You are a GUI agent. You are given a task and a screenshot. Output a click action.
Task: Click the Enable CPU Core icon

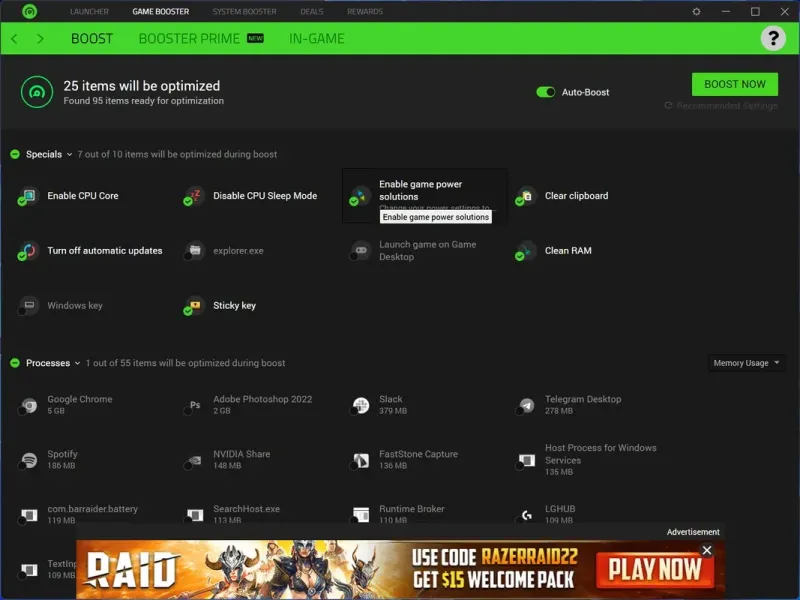[x=28, y=196]
